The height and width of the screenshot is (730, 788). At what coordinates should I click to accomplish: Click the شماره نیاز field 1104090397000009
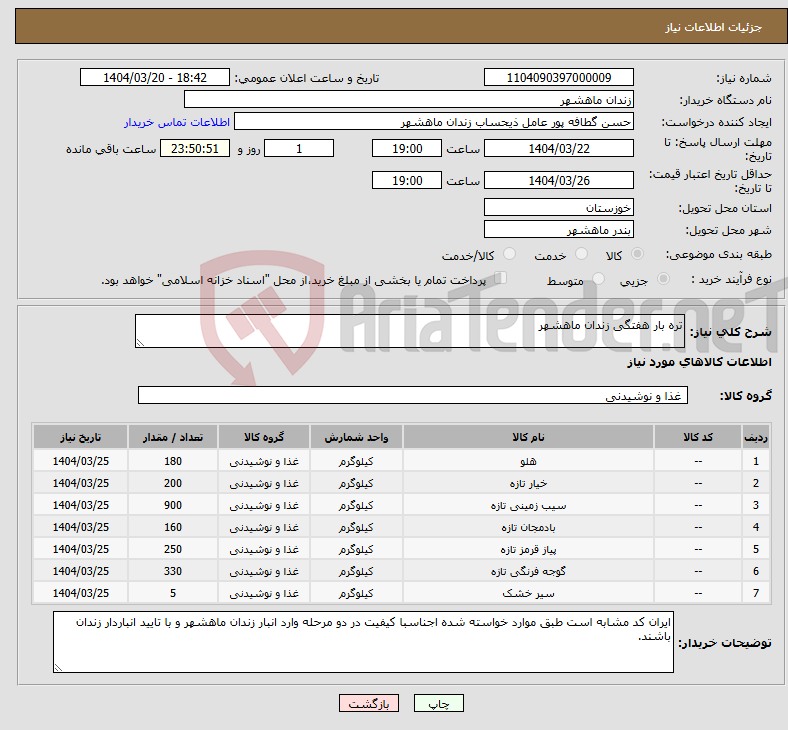click(x=558, y=77)
